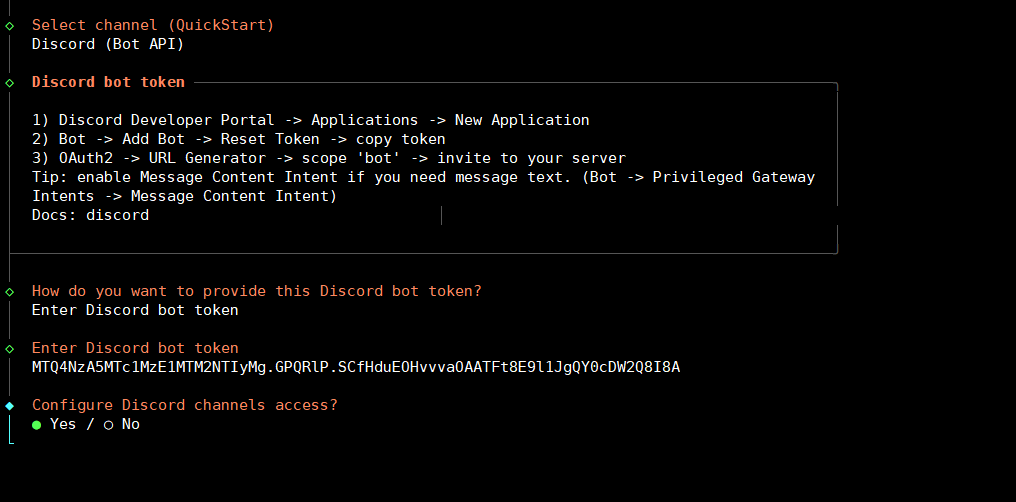The width and height of the screenshot is (1016, 502).
Task: Click the blue active diamond beside Configure Discord channels
Action: pos(9,405)
